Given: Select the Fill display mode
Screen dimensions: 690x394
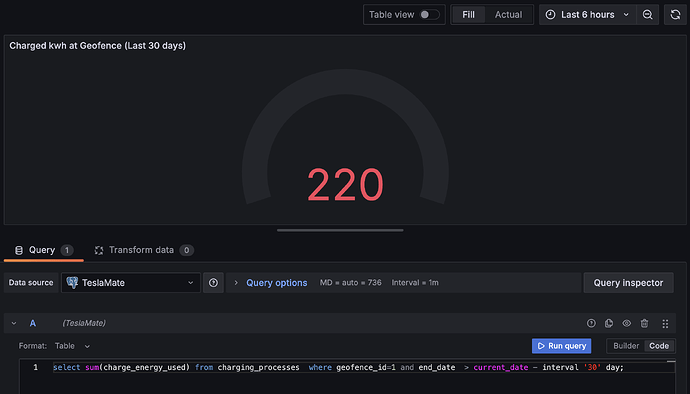Looking at the screenshot, I should click(468, 15).
